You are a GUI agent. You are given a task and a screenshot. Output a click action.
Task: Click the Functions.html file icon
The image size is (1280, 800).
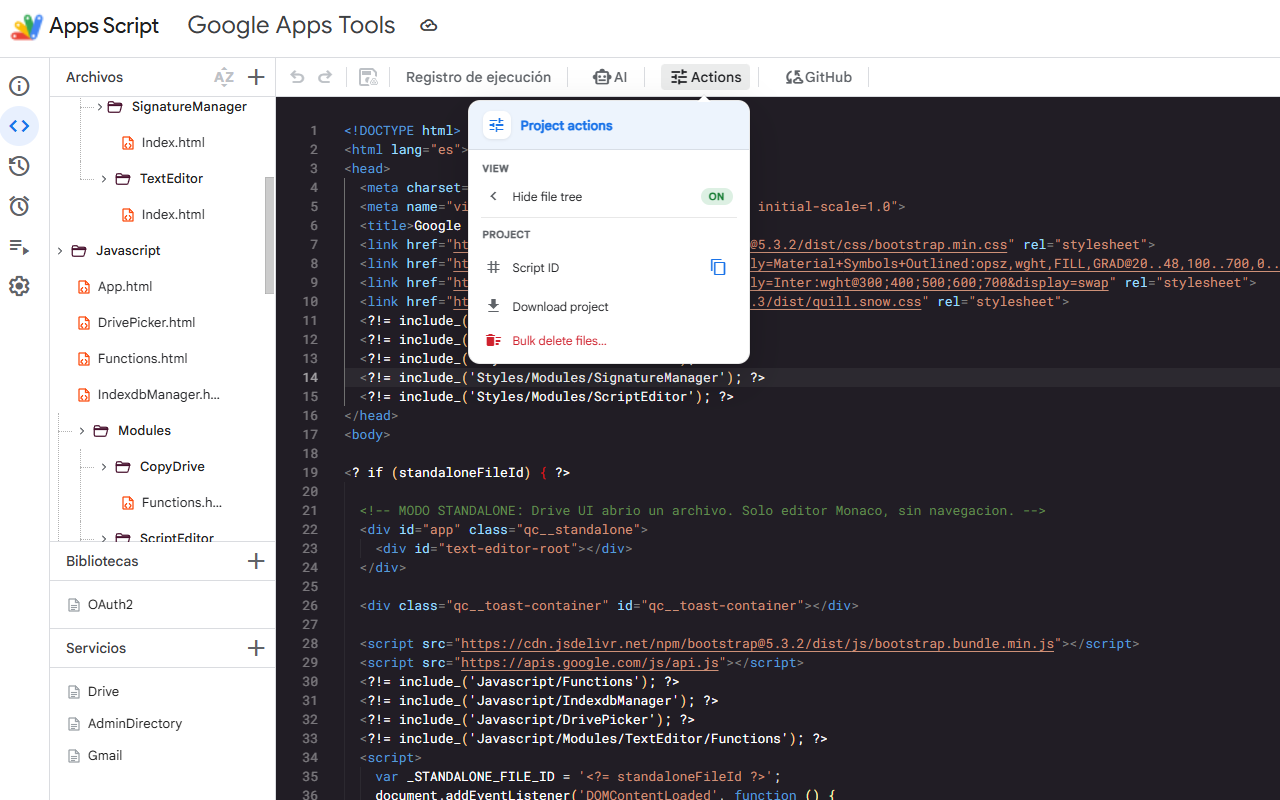[x=84, y=359]
